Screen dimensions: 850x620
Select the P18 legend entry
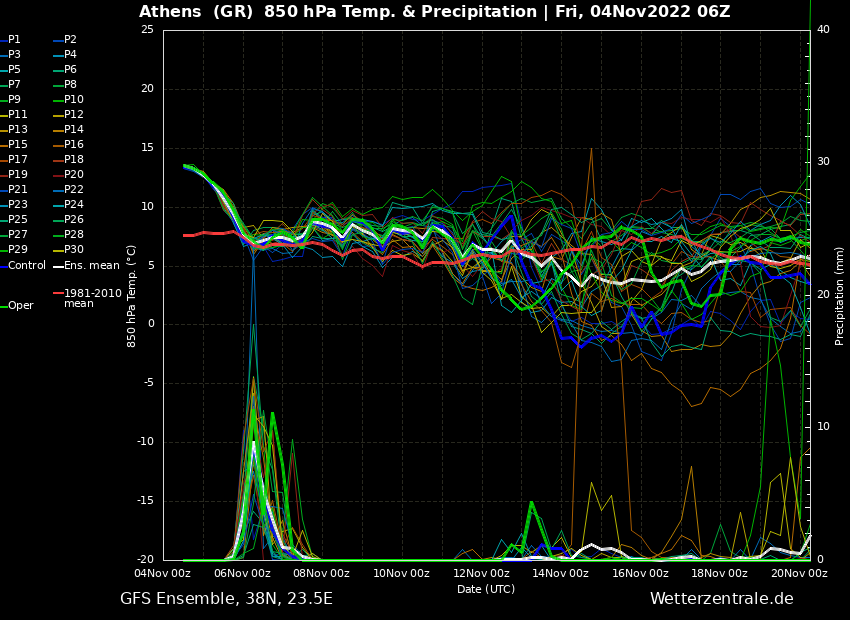(x=68, y=159)
